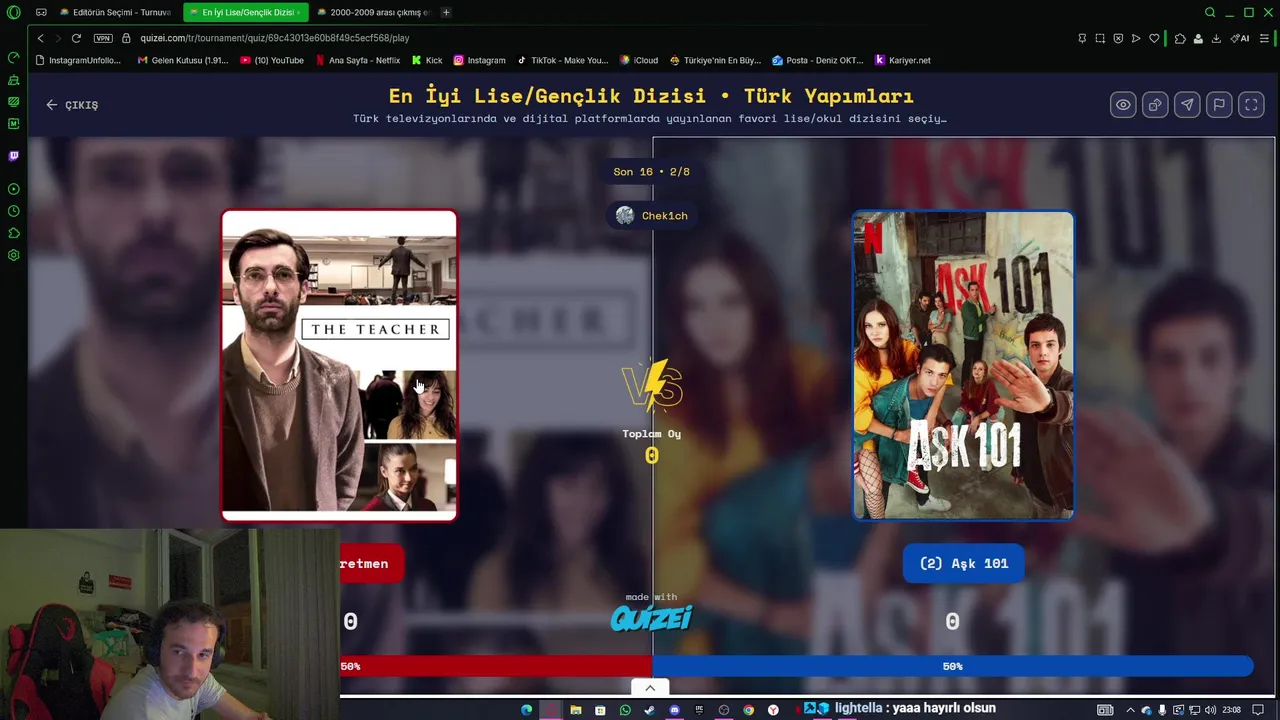Screen dimensions: 1280x720
Task: Copy tournament link icon in quiz header
Action: (1155, 104)
